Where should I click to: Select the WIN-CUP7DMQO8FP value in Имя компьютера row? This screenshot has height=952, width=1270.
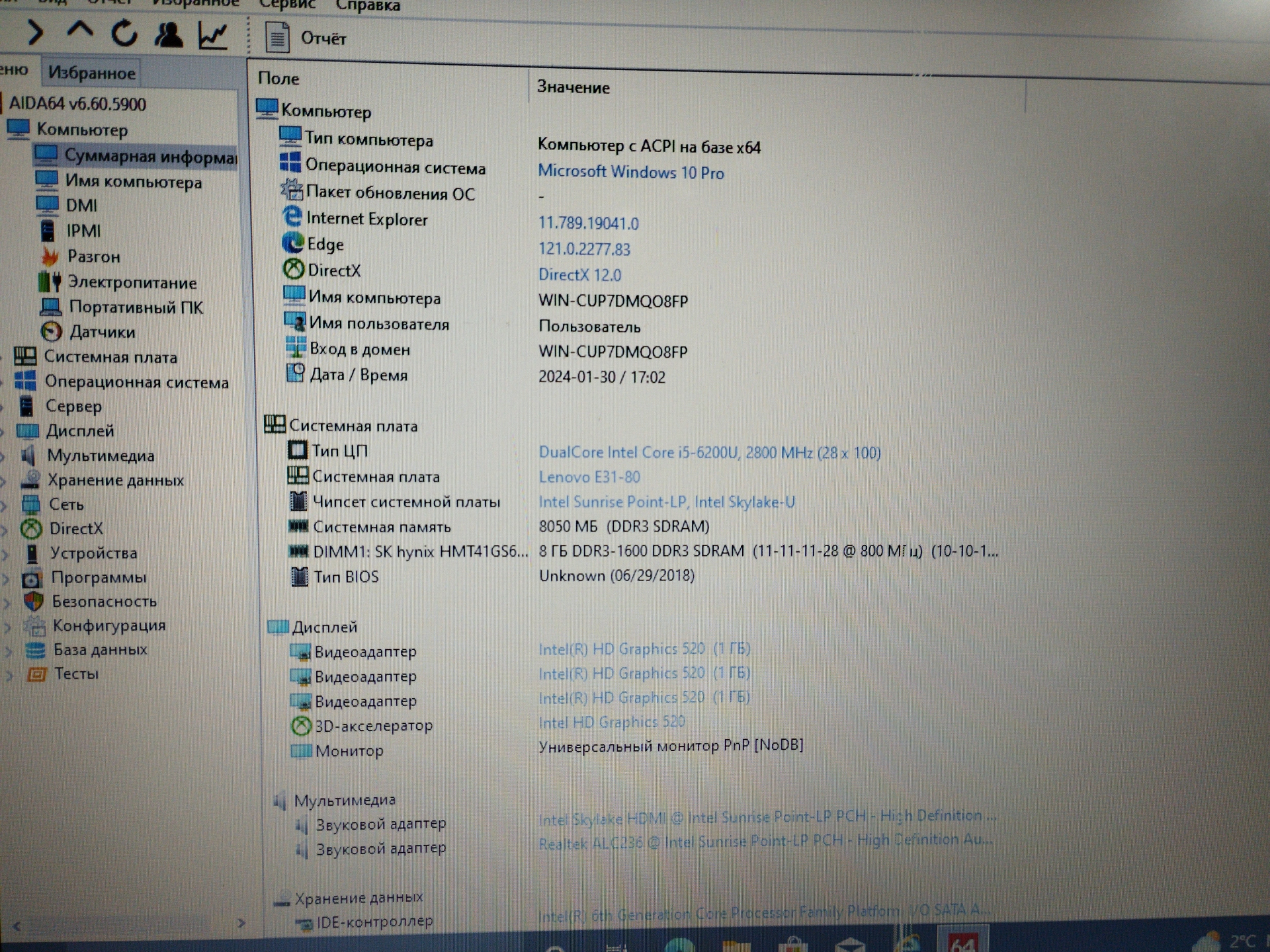coord(613,301)
